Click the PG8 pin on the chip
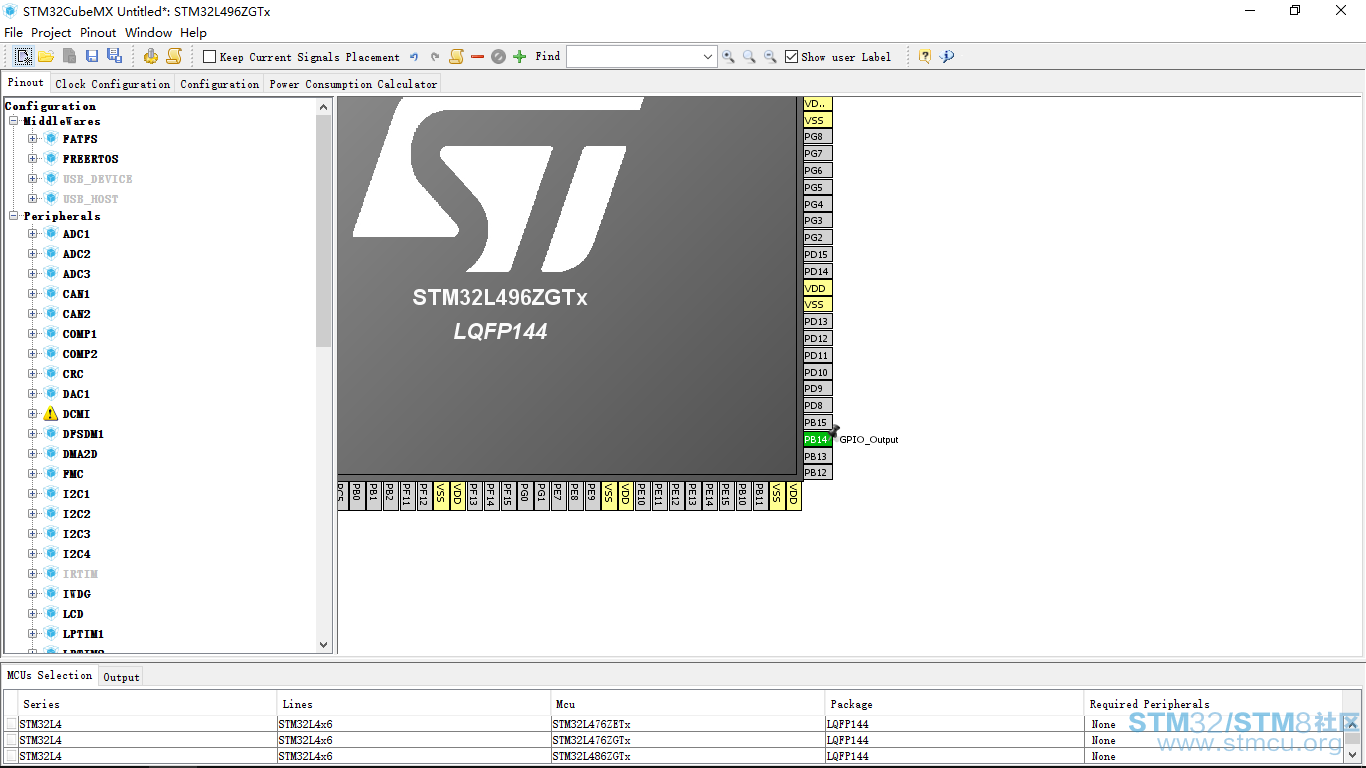Viewport: 1366px width, 768px height. [817, 136]
